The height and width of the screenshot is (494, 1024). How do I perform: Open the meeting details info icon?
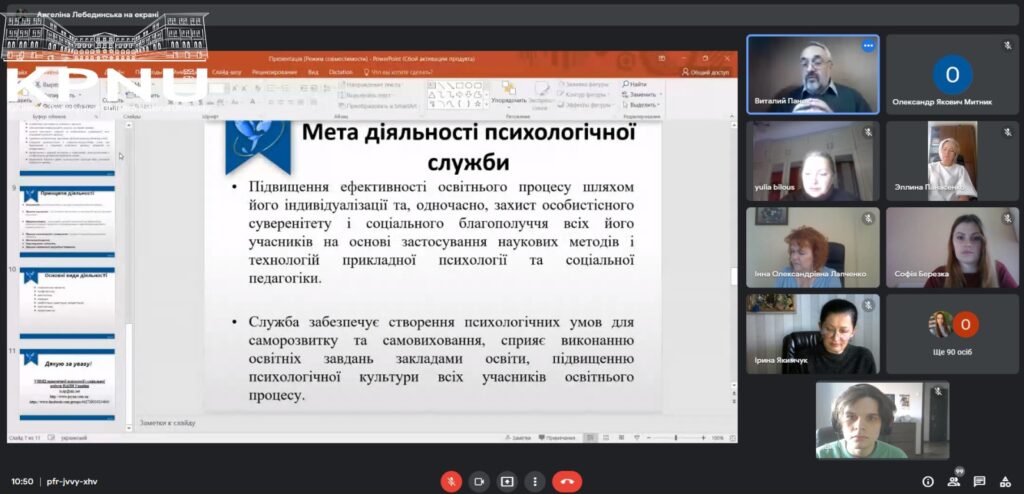927,481
